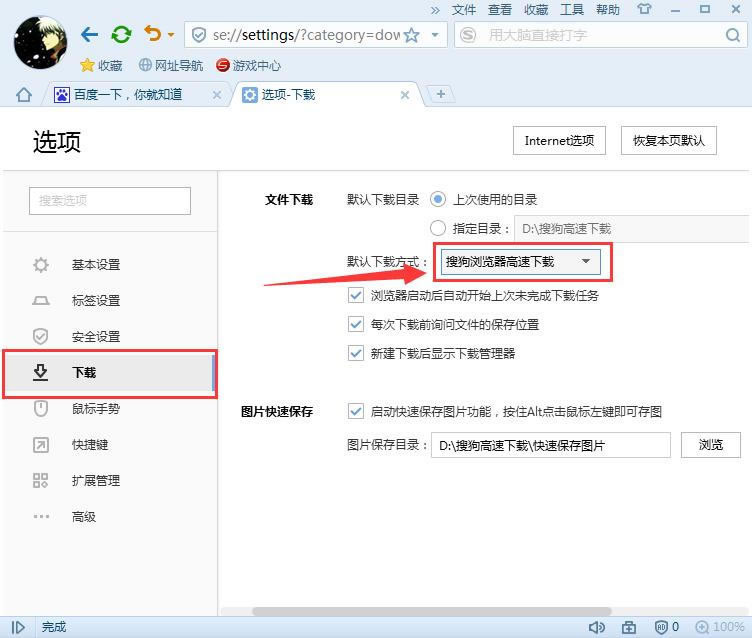The width and height of the screenshot is (752, 638).
Task: Open the 收藏 favorites star
Action: click(101, 65)
